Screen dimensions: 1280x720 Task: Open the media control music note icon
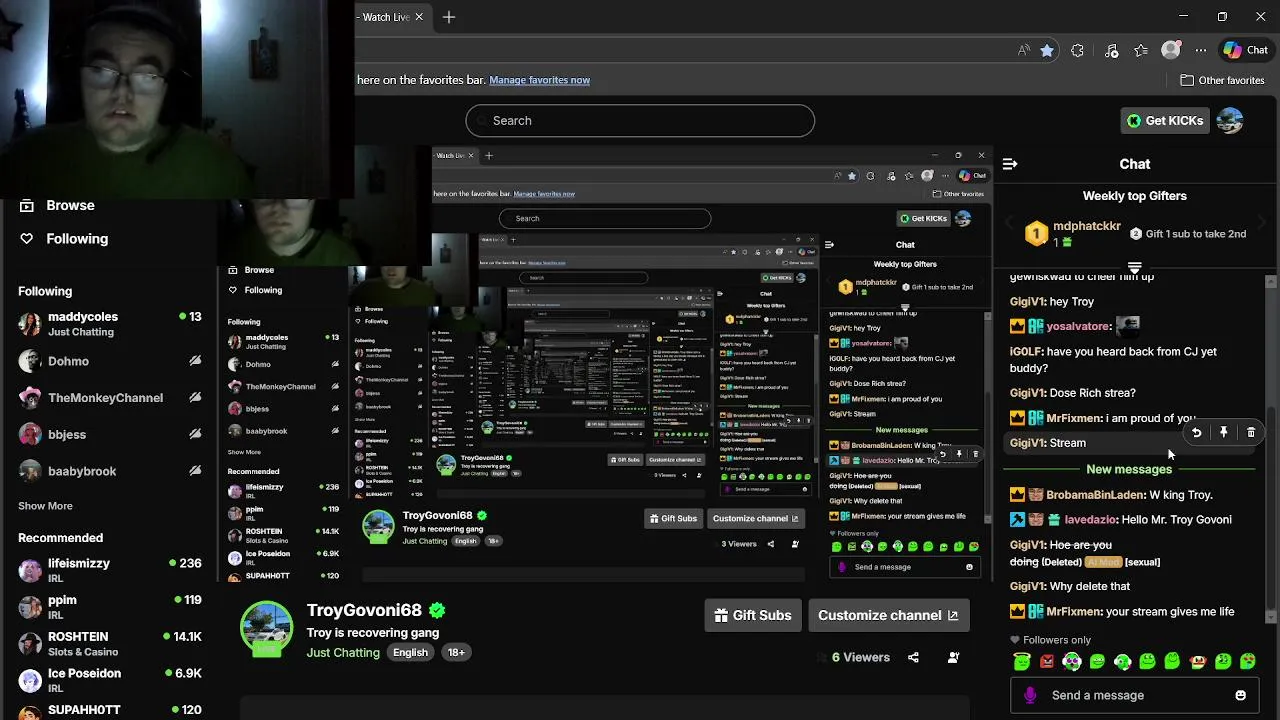coord(1111,50)
